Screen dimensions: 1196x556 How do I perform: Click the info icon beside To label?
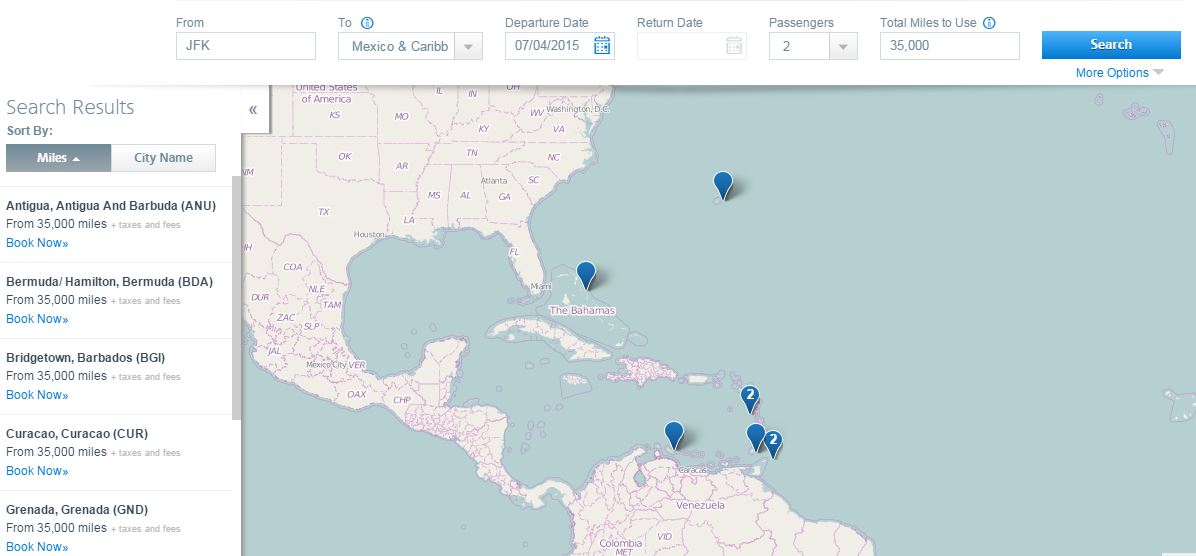367,23
